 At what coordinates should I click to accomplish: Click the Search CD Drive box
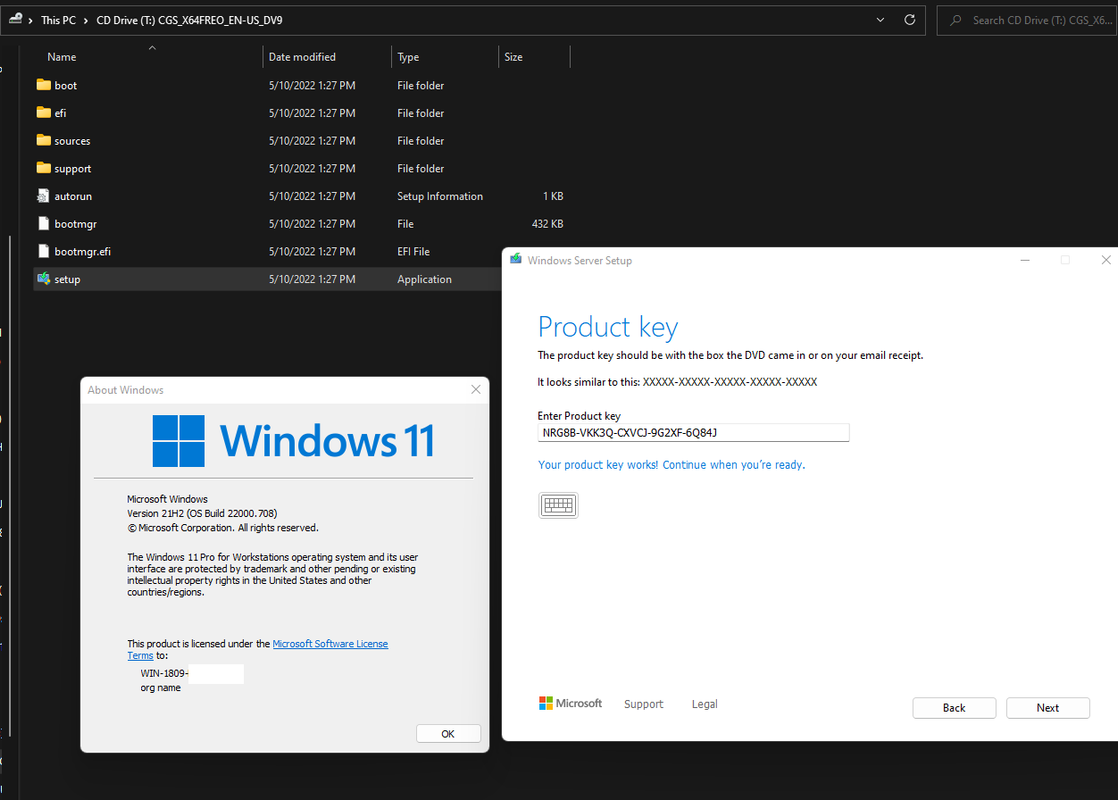point(1027,20)
